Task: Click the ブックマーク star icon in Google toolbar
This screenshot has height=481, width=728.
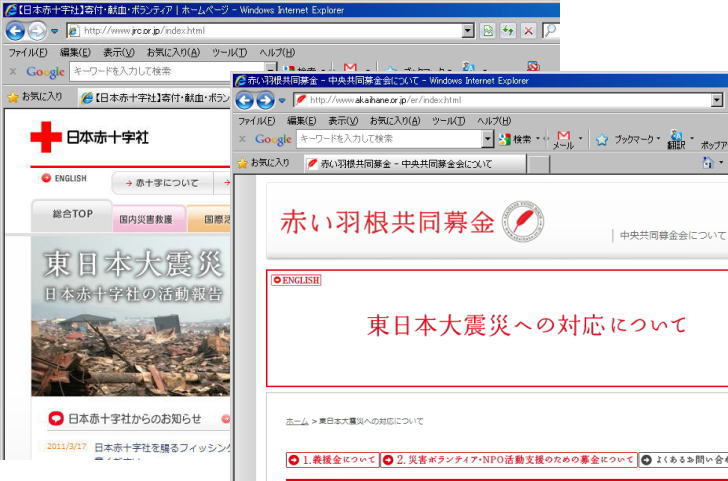Action: click(602, 140)
